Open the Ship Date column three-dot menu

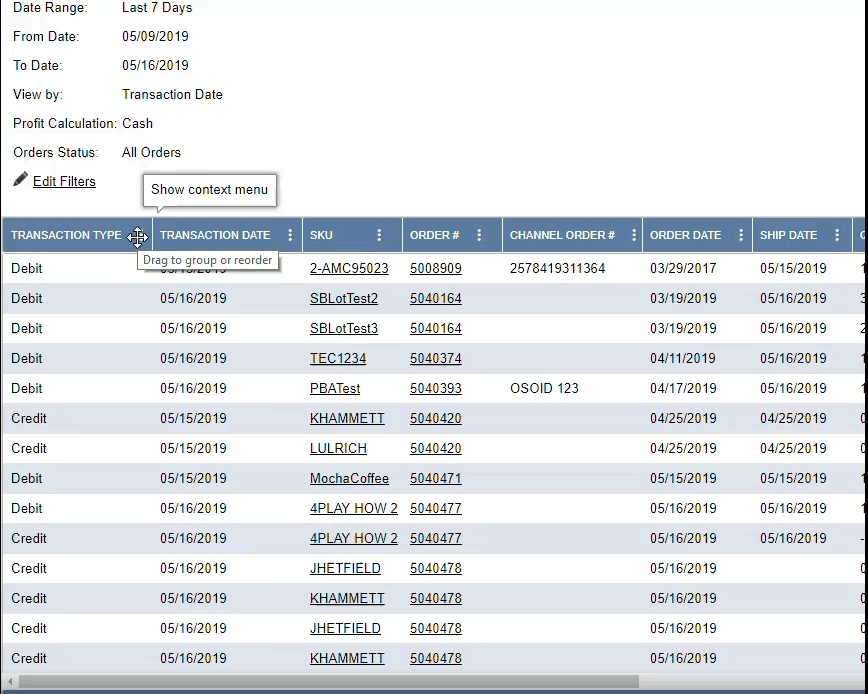[837, 236]
